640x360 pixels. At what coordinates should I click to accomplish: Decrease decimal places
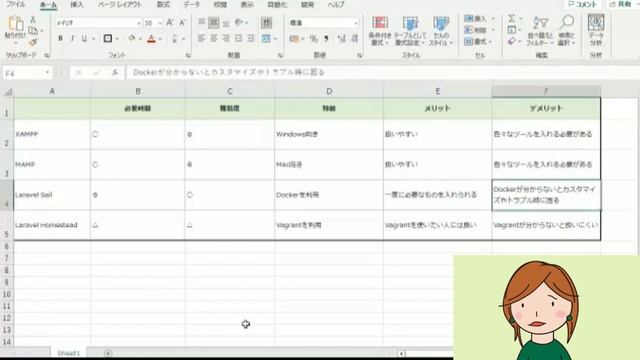(354, 39)
